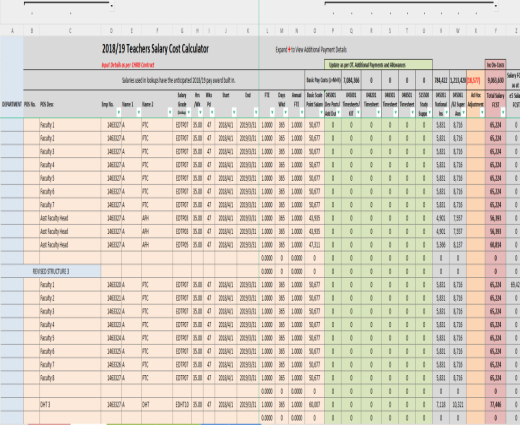Click the green 'Additional Payments and Allowances' banner

point(378,65)
